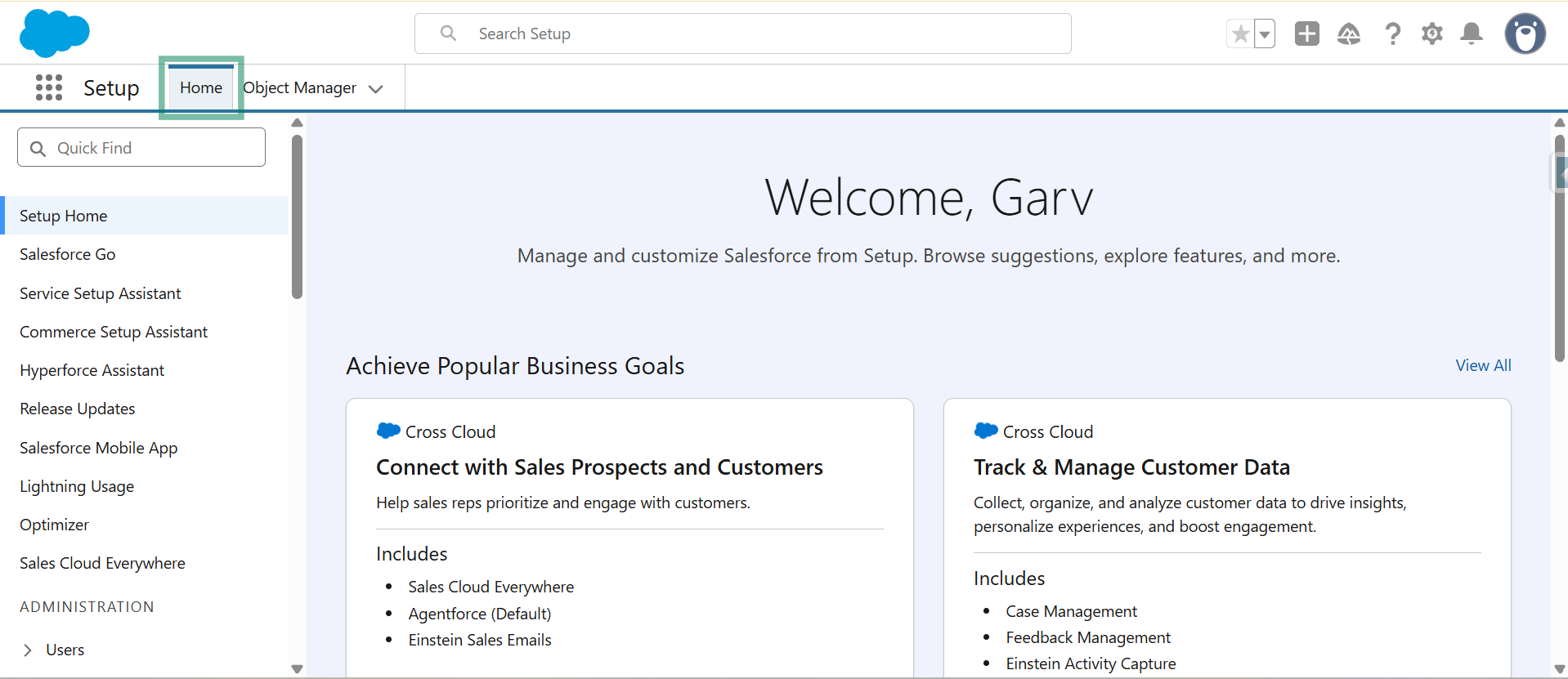
Task: Click the Quick Find search box
Action: point(141,148)
